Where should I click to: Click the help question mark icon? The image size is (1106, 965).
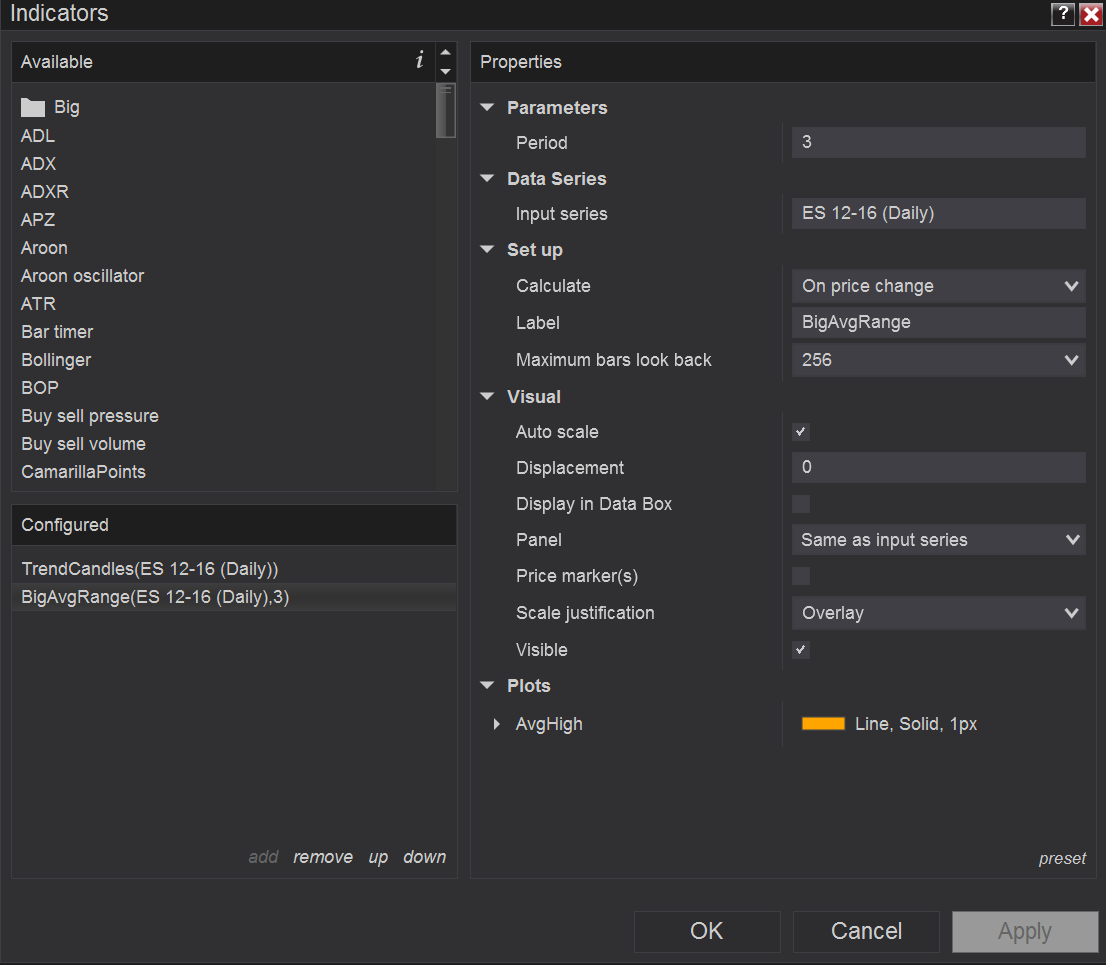pyautogui.click(x=1061, y=14)
